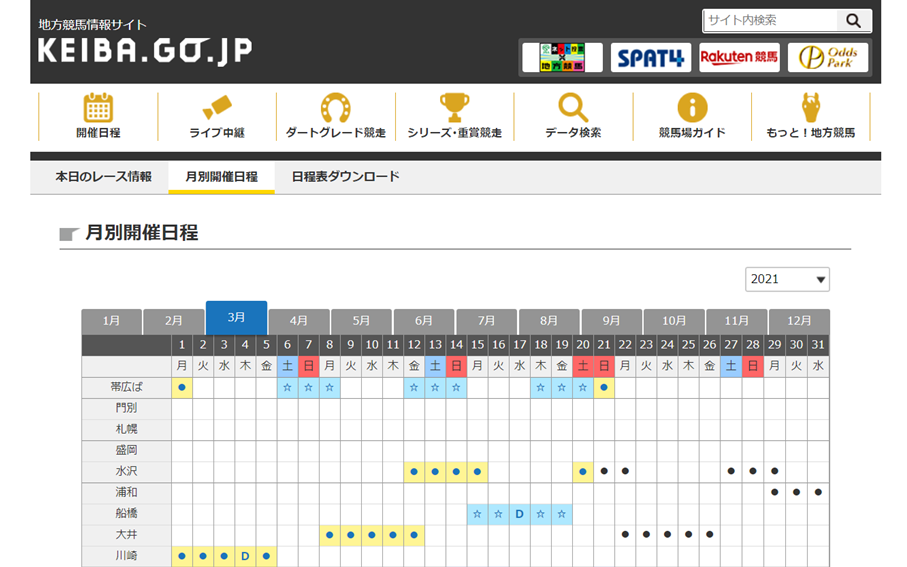This screenshot has height=567, width=907.
Task: Click the 帯広ば race marker on March 1
Action: [x=182, y=387]
